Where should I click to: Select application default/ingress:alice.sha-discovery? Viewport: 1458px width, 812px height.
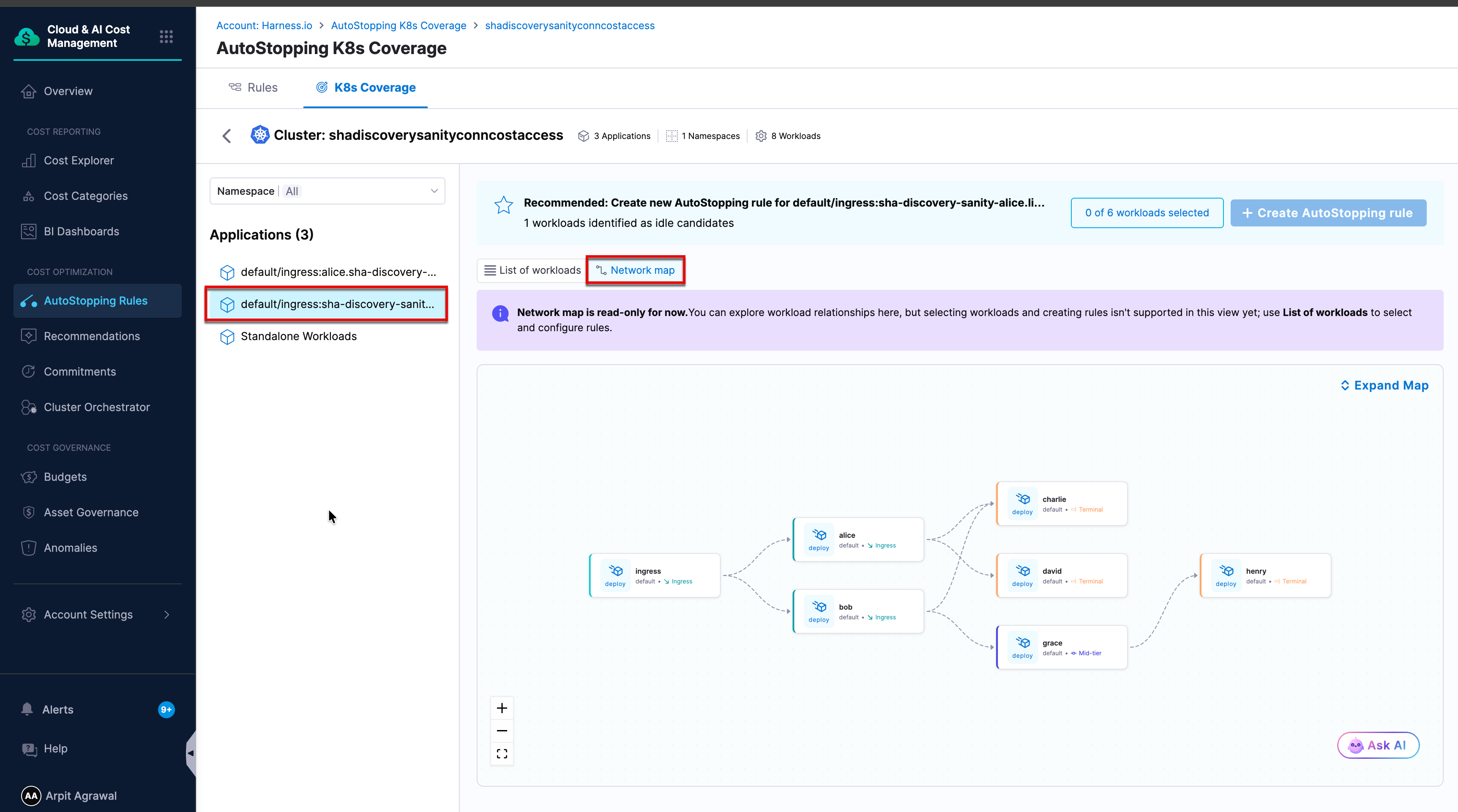[x=327, y=272]
